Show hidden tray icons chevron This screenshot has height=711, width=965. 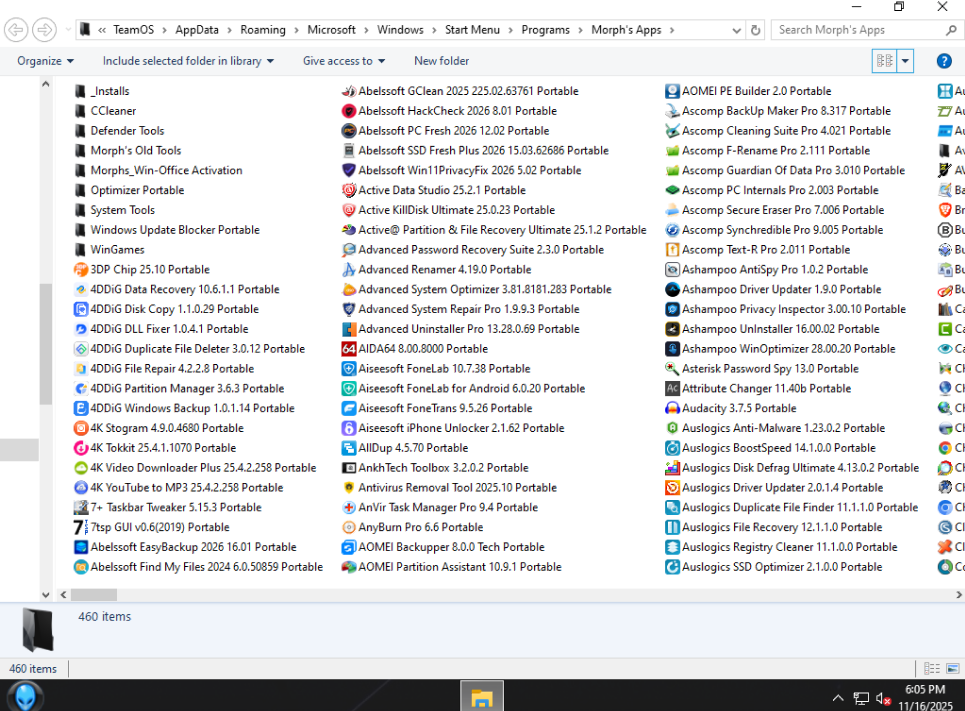(838, 698)
